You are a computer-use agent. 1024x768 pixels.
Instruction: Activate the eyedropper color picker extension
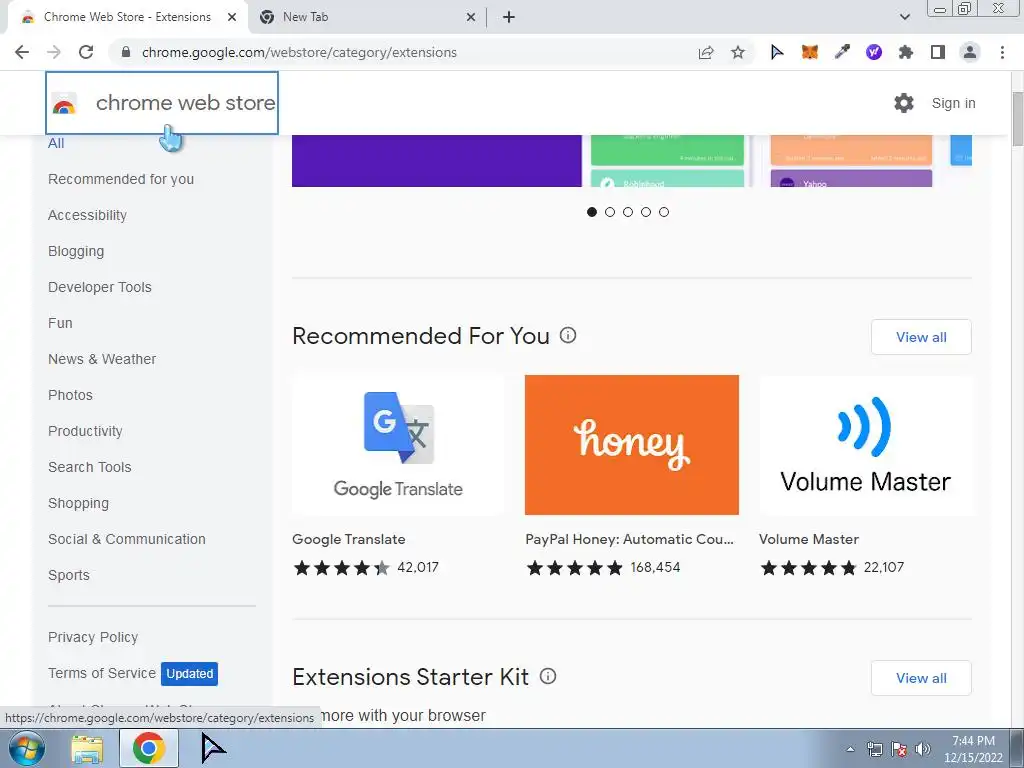[842, 52]
